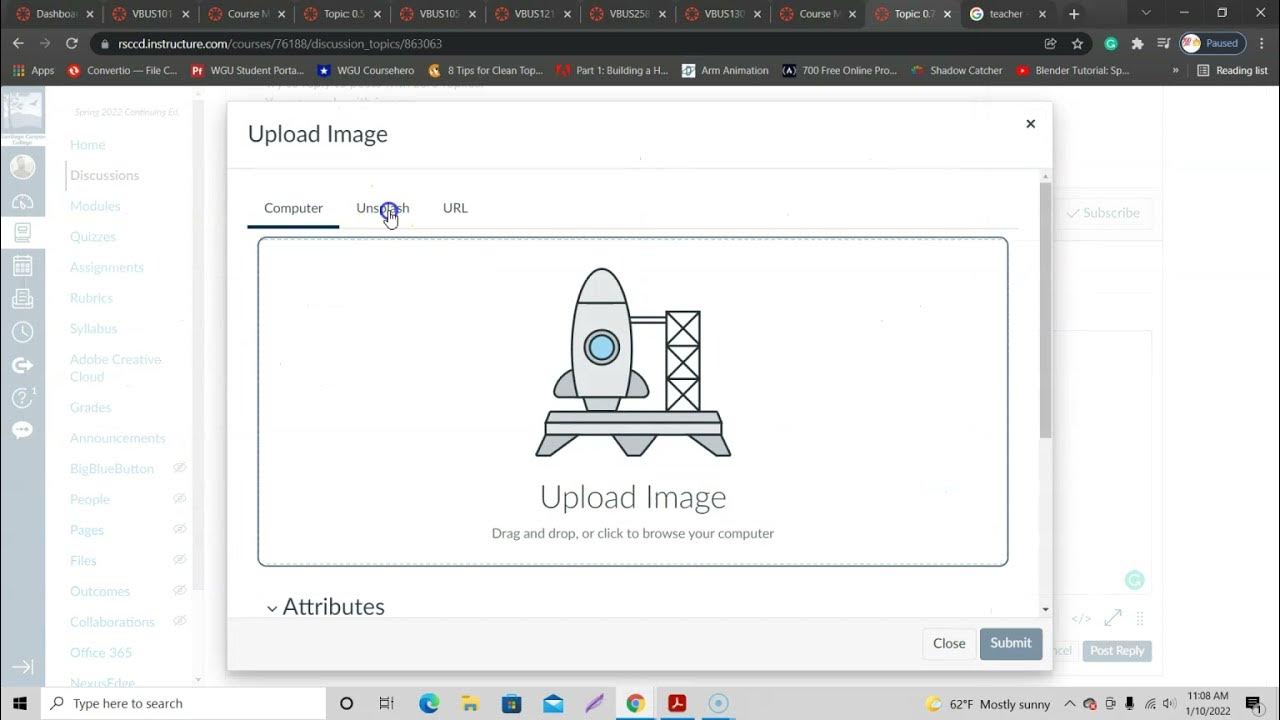
Task: Go back in browser history
Action: (18, 44)
